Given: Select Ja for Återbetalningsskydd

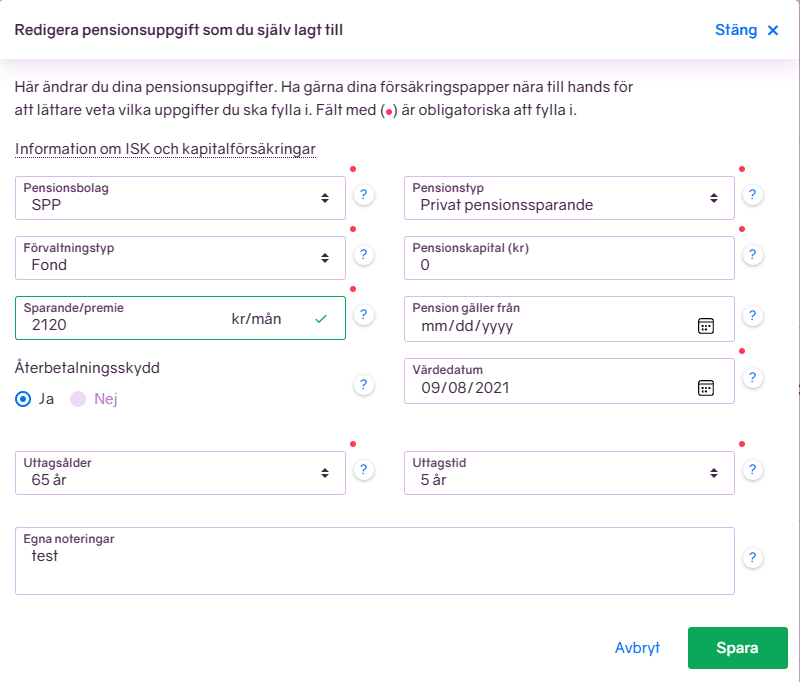Looking at the screenshot, I should pyautogui.click(x=24, y=399).
